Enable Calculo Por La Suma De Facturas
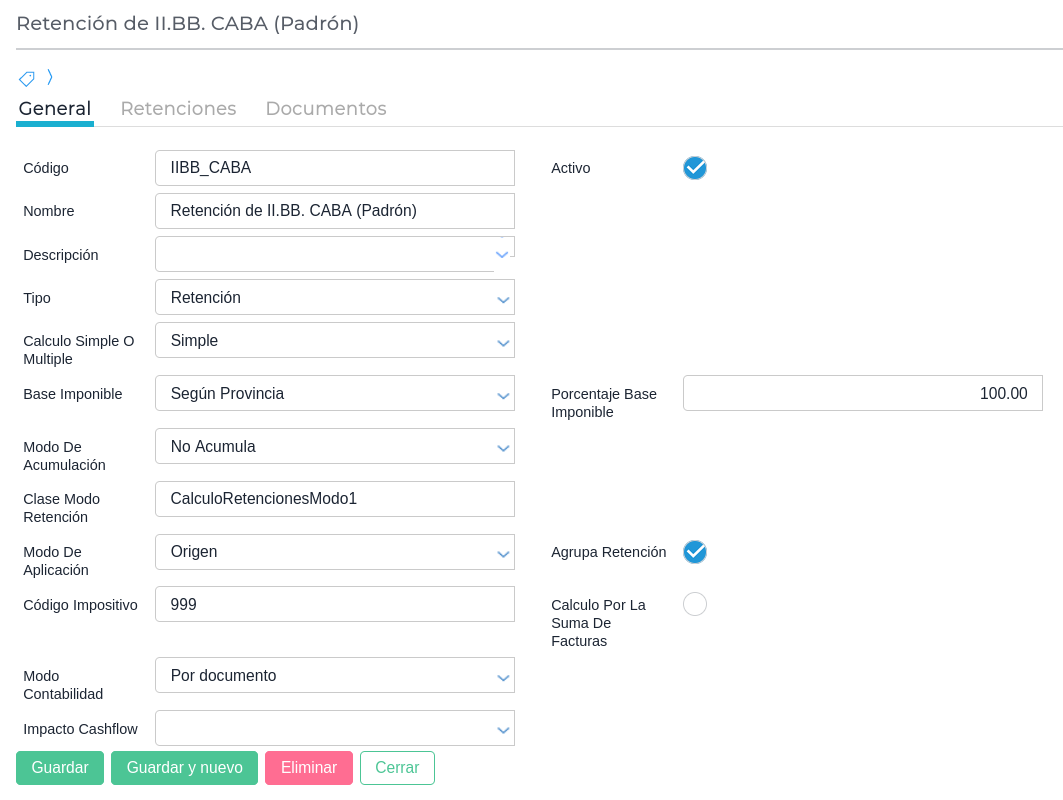The height and width of the screenshot is (800, 1063). 695,604
